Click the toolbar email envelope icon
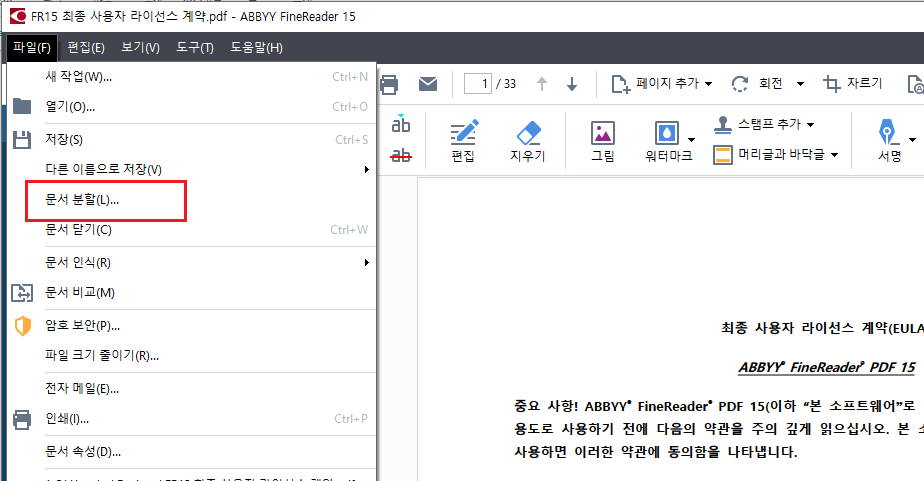The height and width of the screenshot is (481, 924). coord(428,84)
